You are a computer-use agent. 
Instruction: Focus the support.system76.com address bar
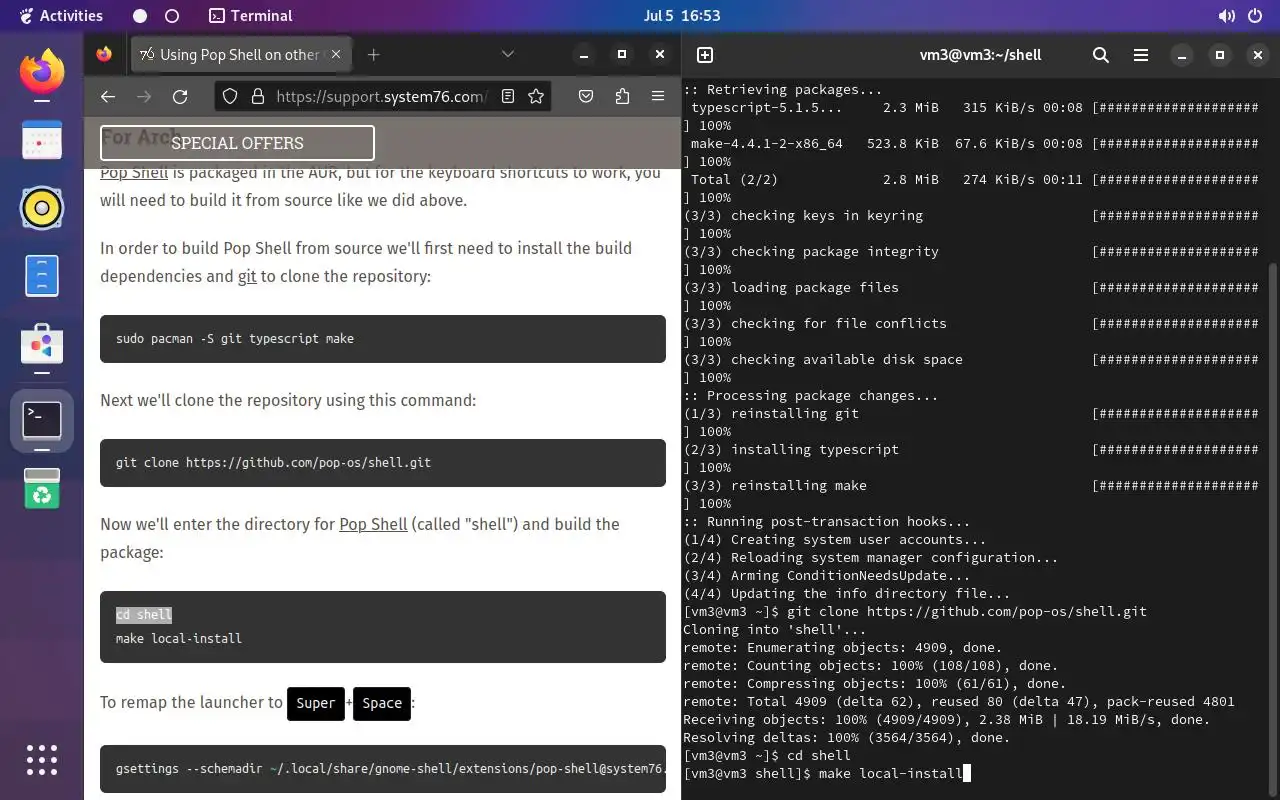pos(382,96)
